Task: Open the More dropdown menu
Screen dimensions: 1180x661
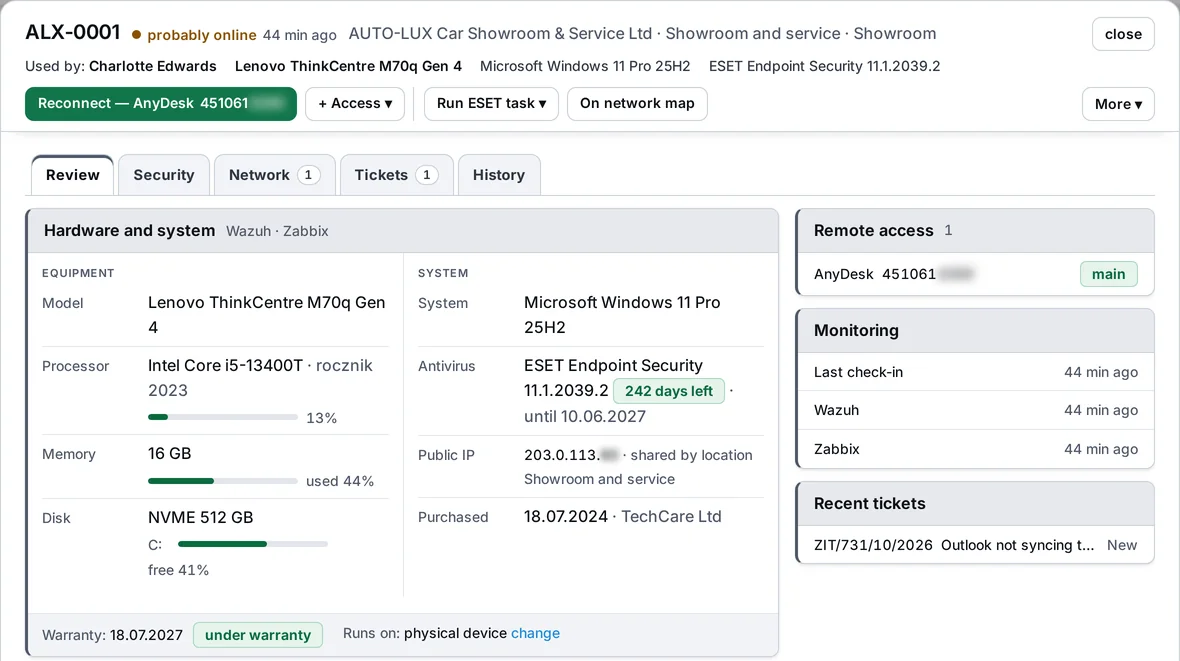Action: click(x=1118, y=104)
